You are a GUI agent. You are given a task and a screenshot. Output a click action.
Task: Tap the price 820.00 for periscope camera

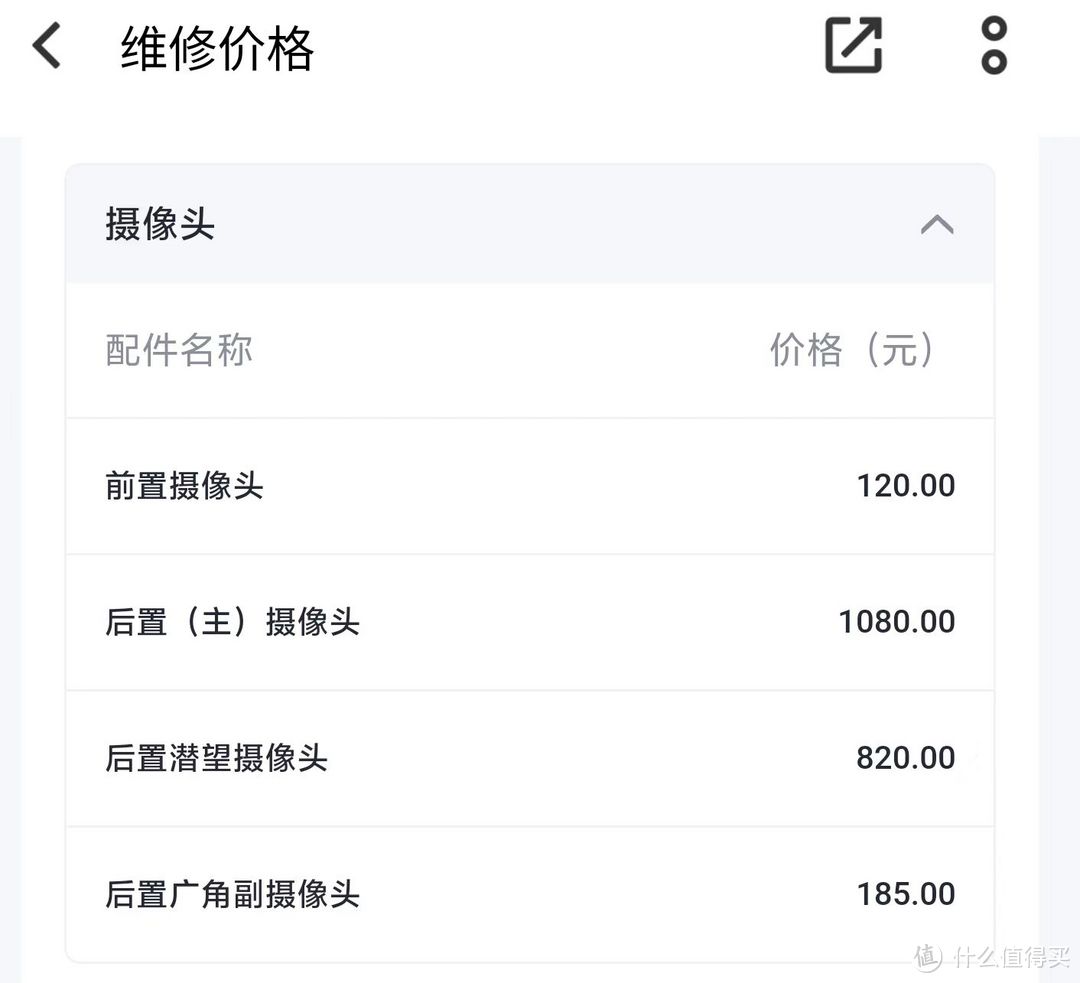905,757
